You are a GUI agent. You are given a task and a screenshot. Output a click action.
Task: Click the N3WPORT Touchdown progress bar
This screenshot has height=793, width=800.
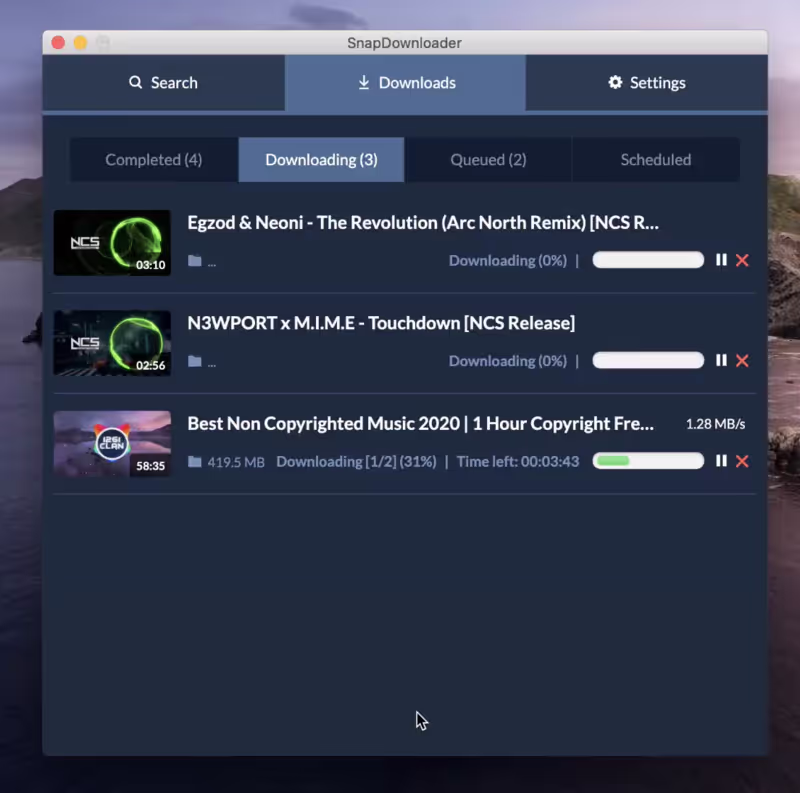[x=648, y=361]
